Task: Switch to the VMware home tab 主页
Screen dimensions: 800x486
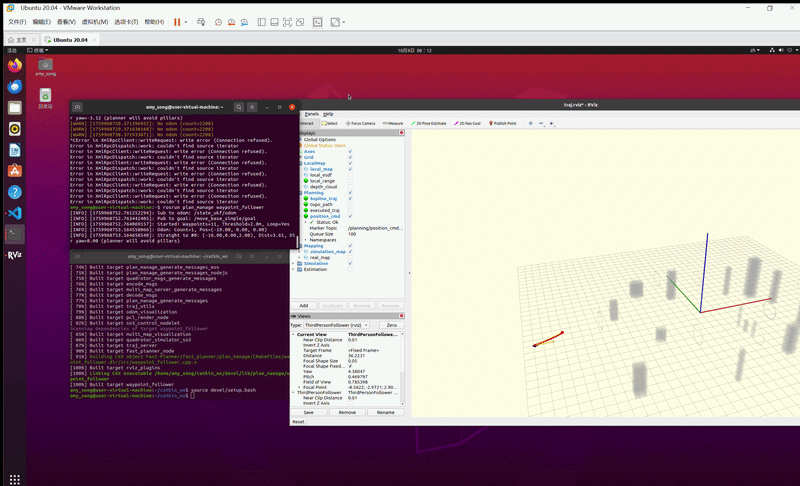Action: pyautogui.click(x=21, y=40)
